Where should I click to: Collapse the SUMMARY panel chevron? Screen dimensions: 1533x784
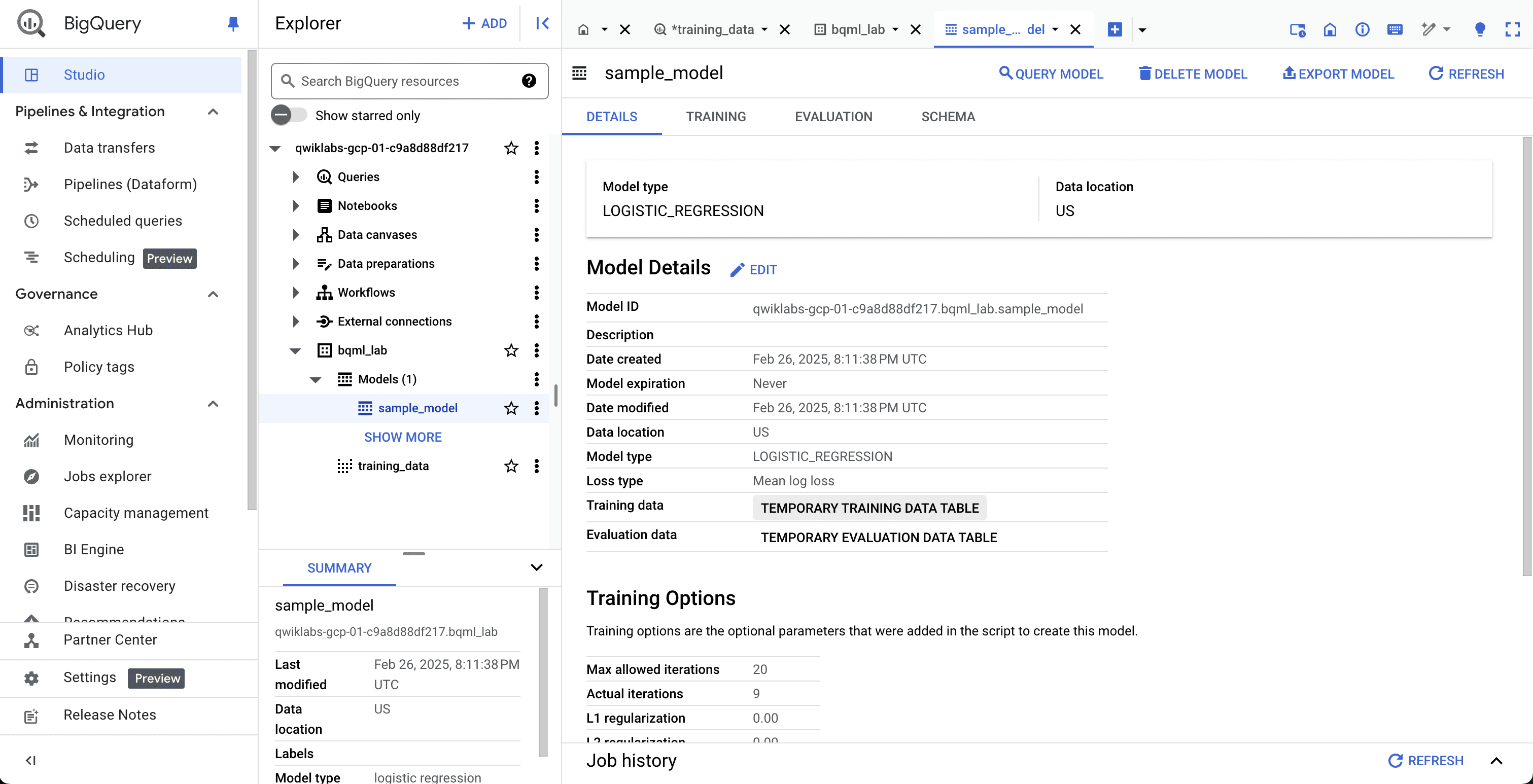point(536,567)
